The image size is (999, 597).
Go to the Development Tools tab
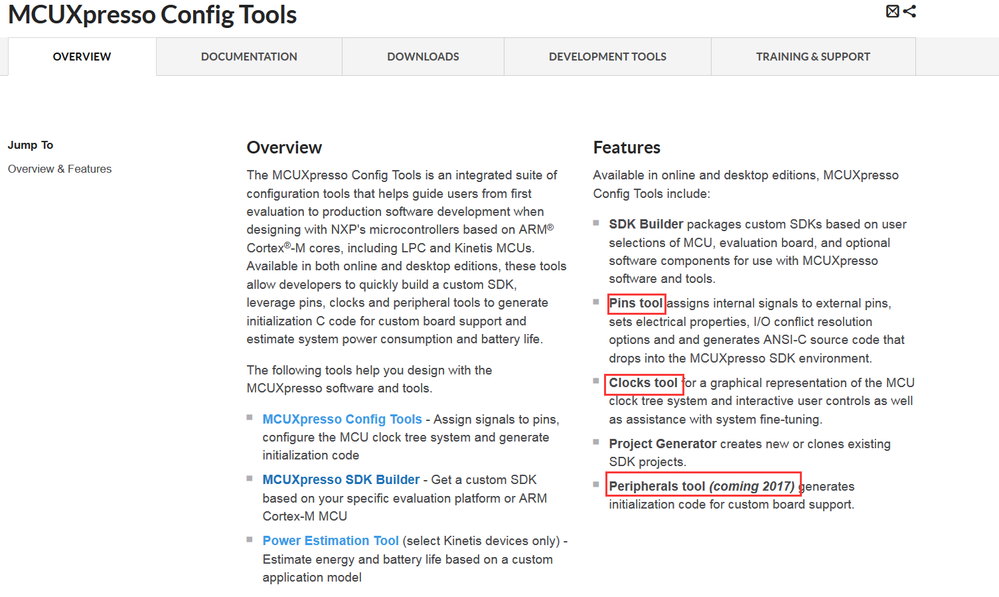pos(607,57)
